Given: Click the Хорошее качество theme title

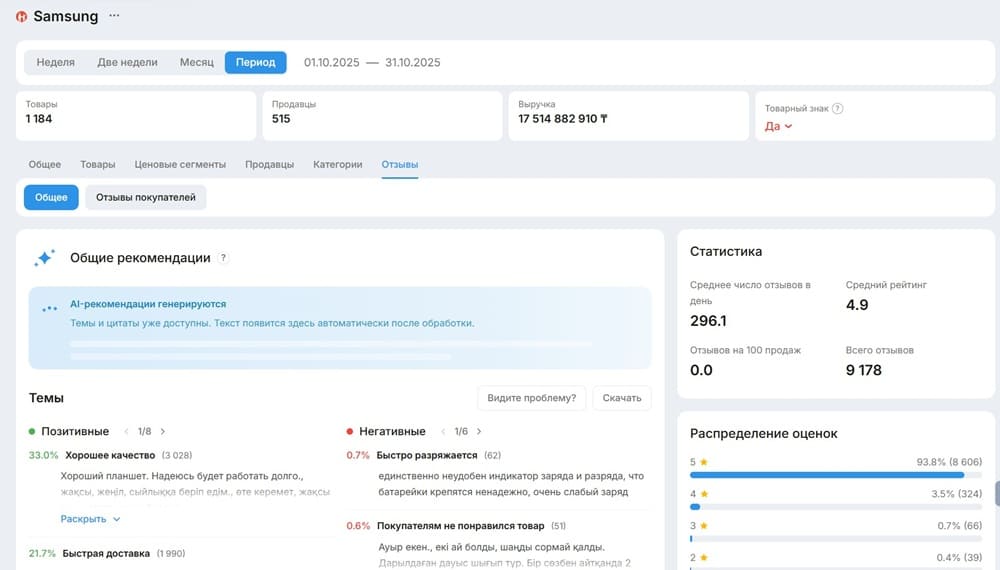Looking at the screenshot, I should click(x=110, y=455).
